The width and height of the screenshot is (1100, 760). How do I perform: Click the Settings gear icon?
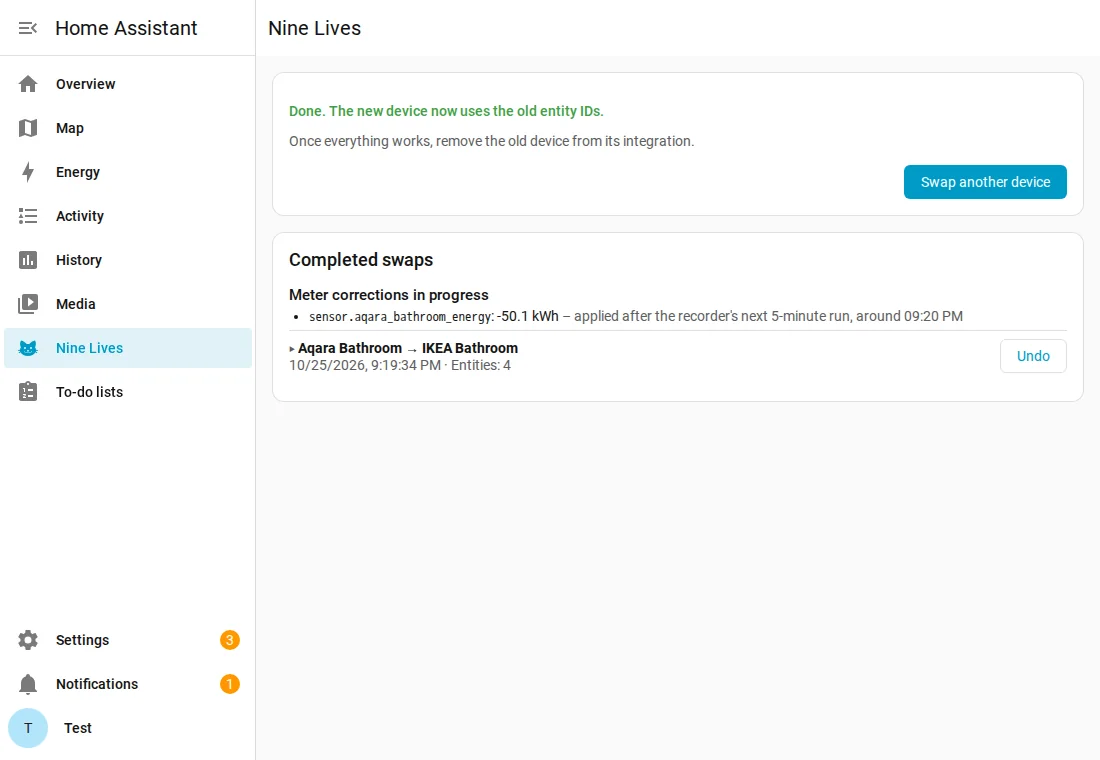(28, 640)
